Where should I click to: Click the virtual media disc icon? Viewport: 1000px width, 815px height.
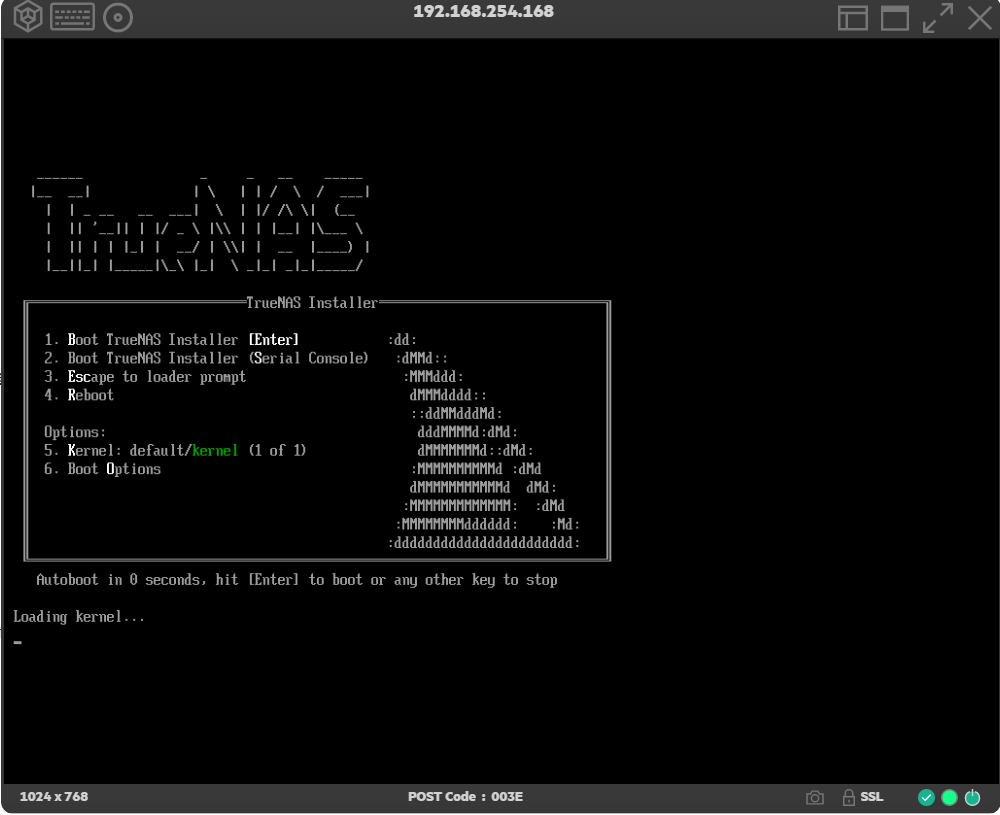tap(118, 18)
